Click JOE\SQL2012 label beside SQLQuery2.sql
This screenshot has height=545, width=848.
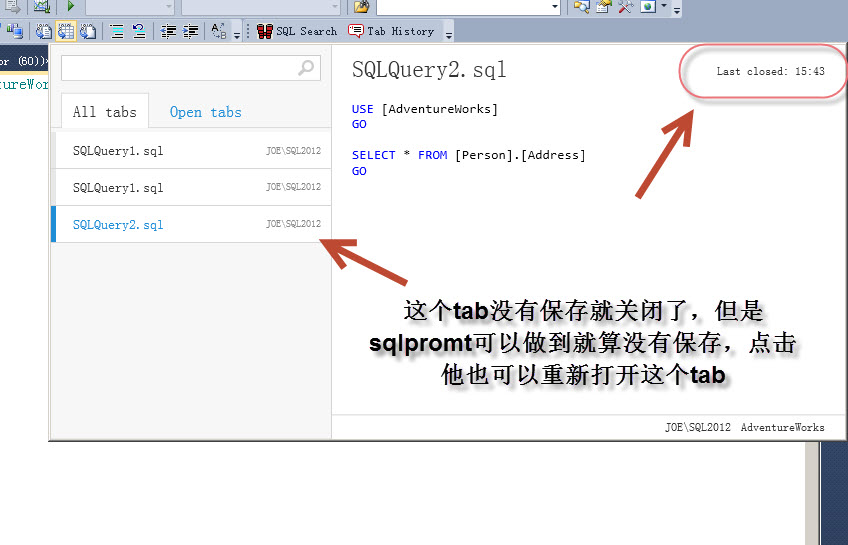pos(293,224)
